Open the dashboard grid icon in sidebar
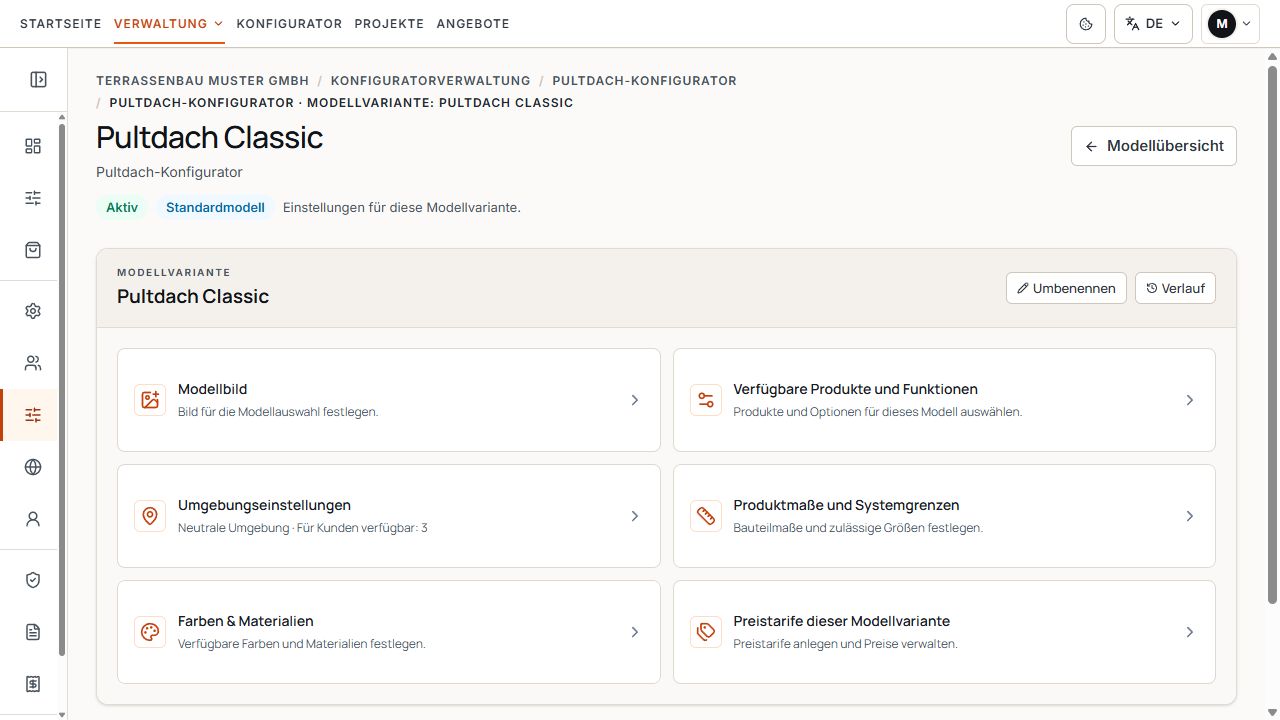 [33, 146]
